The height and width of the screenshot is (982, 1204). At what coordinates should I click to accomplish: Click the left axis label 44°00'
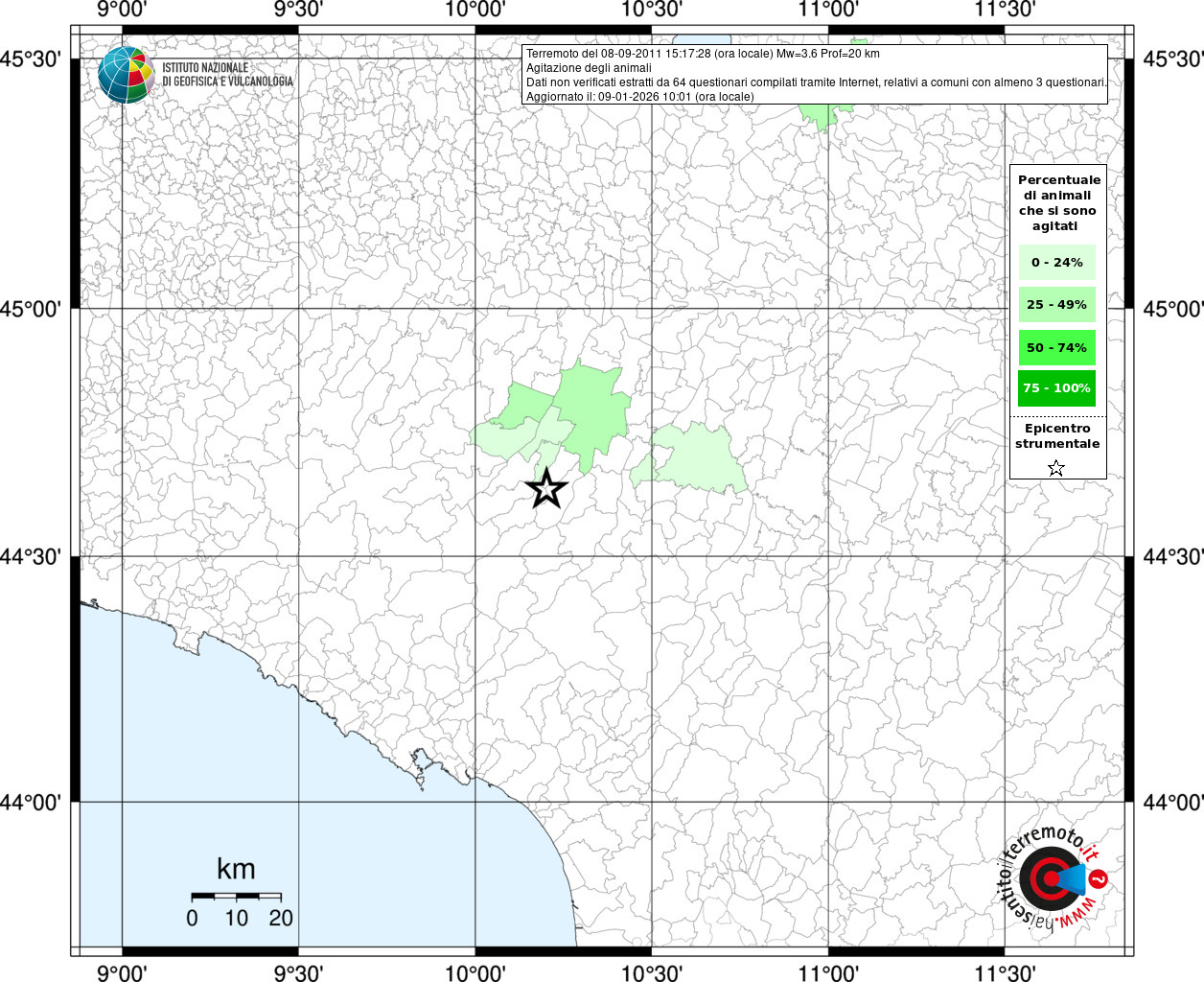point(31,802)
